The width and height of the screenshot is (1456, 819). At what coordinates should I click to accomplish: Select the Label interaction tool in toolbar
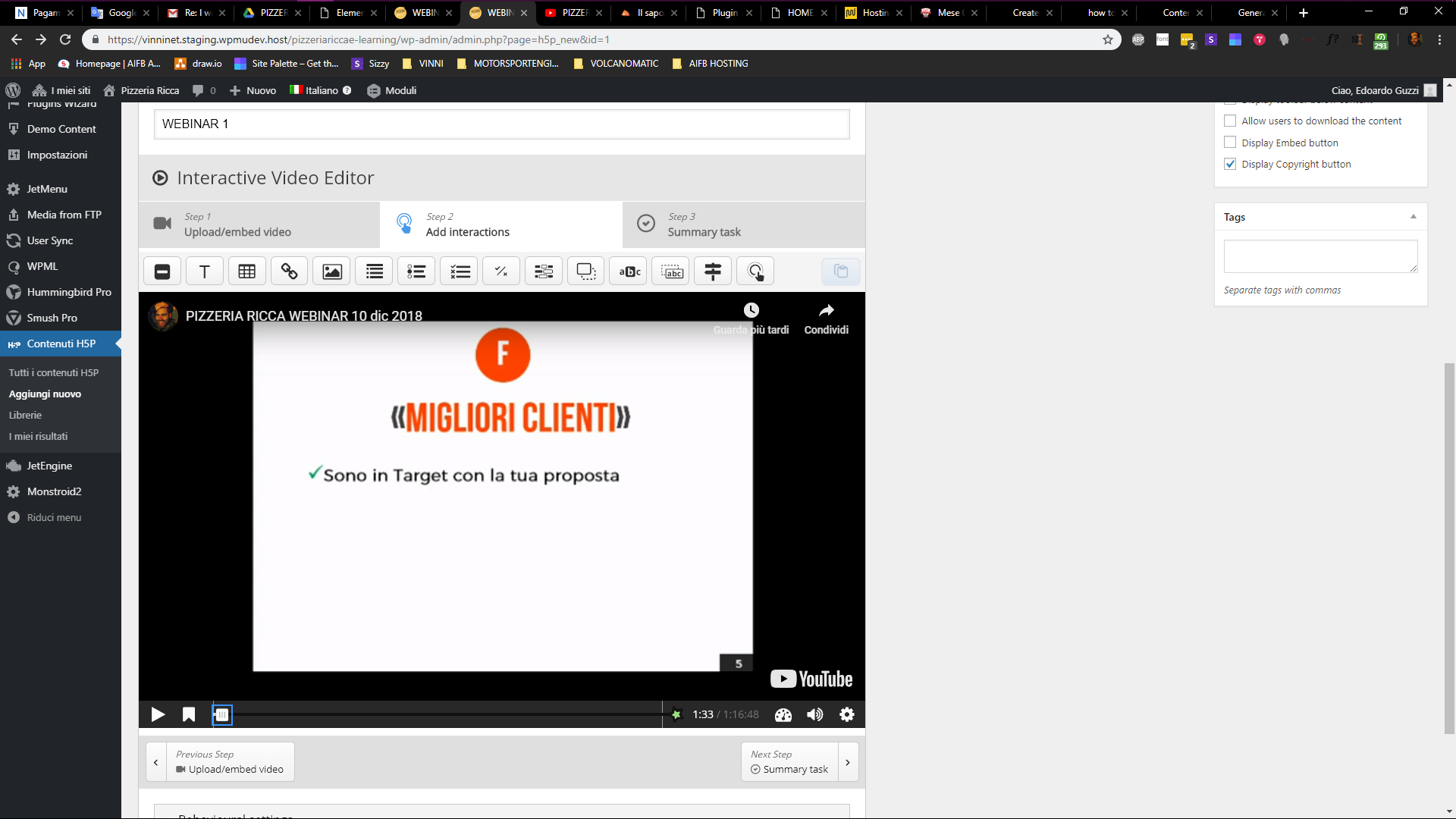pyautogui.click(x=162, y=271)
